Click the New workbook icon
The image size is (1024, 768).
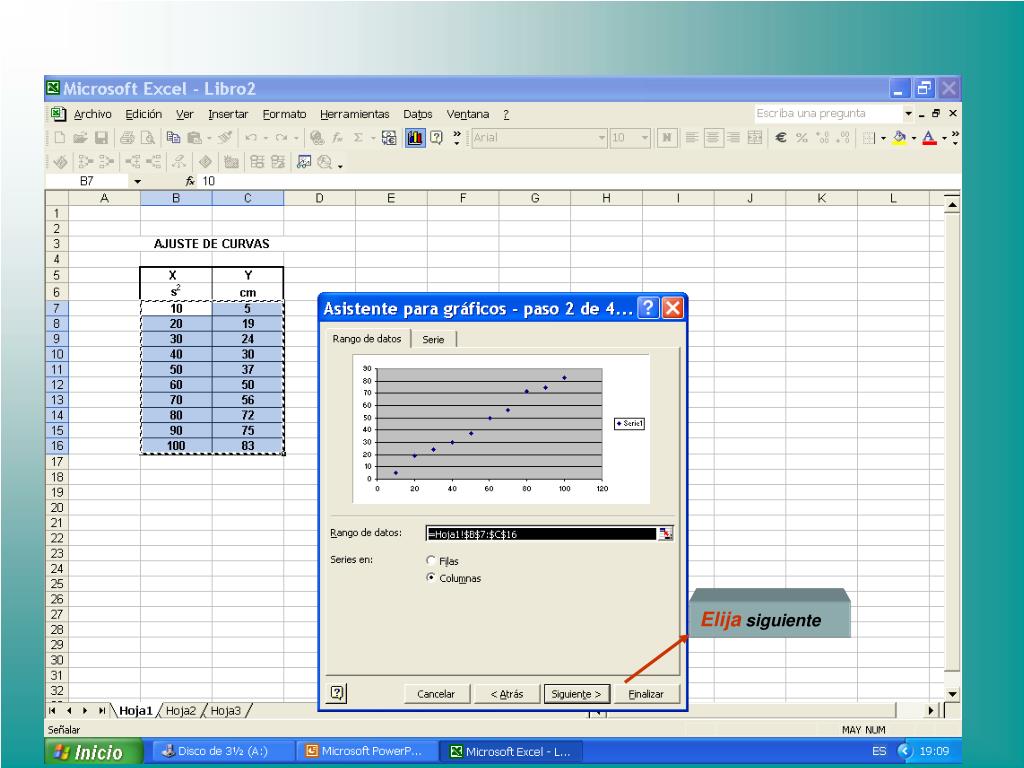point(59,137)
